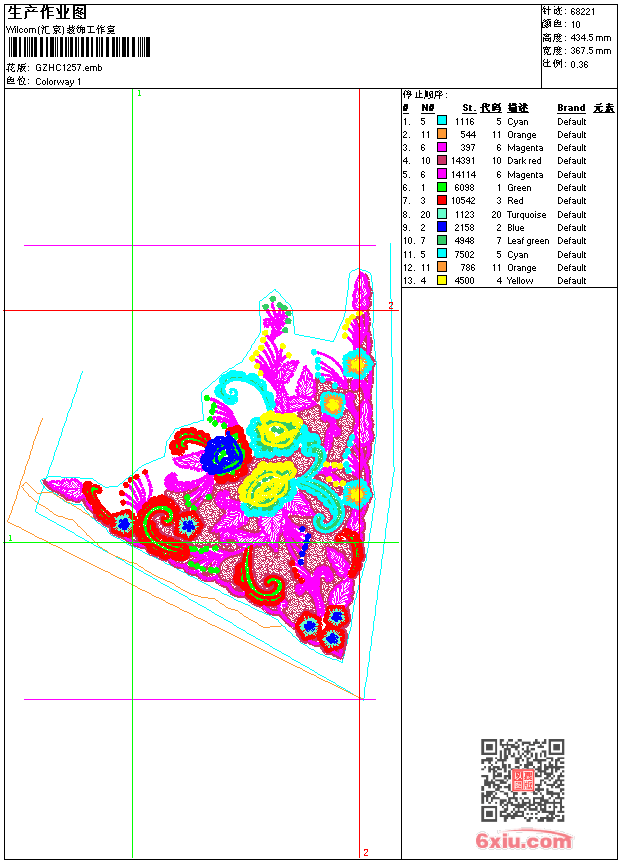The height and width of the screenshot is (860, 620).
Task: Click stitch count 14391 for Dark red
Action: 463,161
